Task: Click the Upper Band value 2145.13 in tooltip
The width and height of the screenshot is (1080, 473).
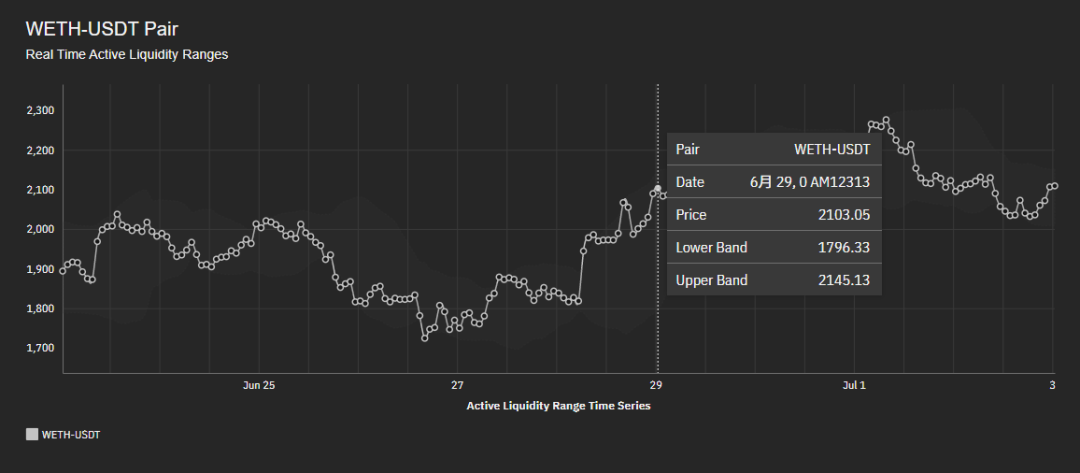Action: click(844, 280)
